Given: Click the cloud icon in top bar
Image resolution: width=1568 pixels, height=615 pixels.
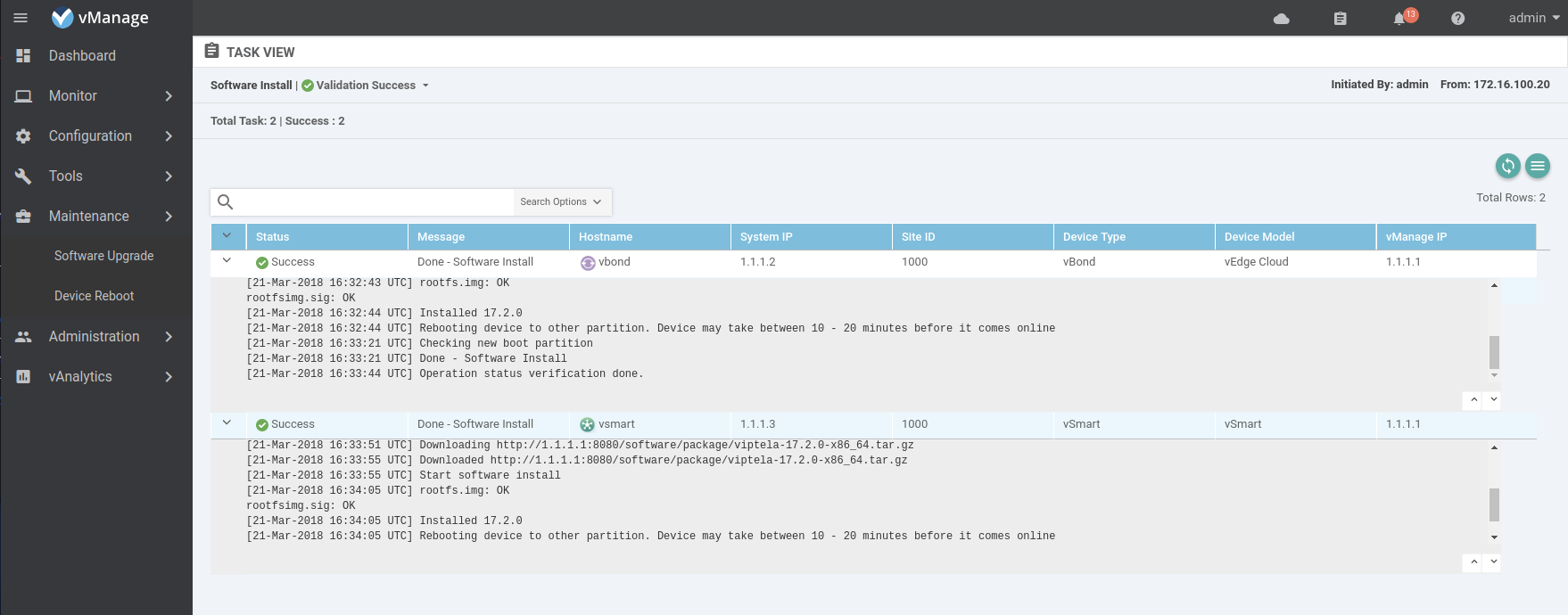Looking at the screenshot, I should (1281, 19).
